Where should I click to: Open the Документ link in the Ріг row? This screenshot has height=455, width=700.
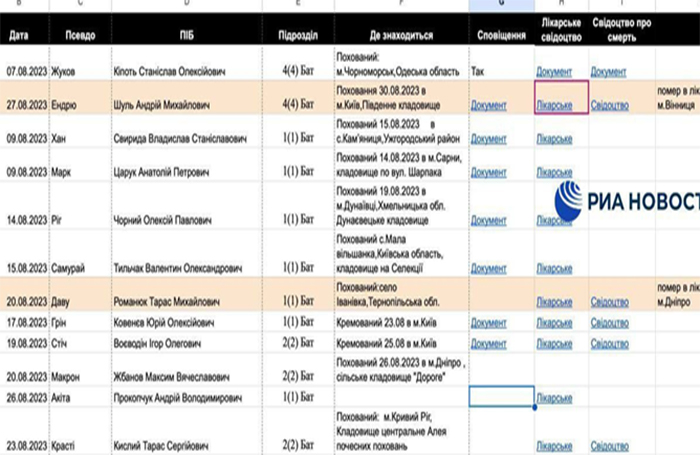point(488,220)
